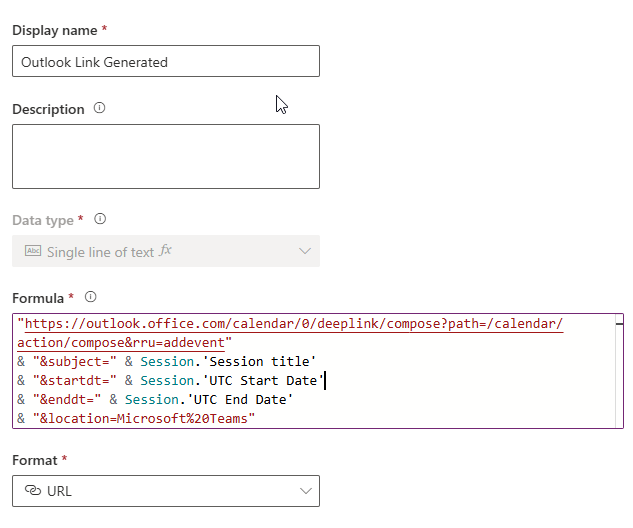Click the formula editor's scrollbar marker

619,323
